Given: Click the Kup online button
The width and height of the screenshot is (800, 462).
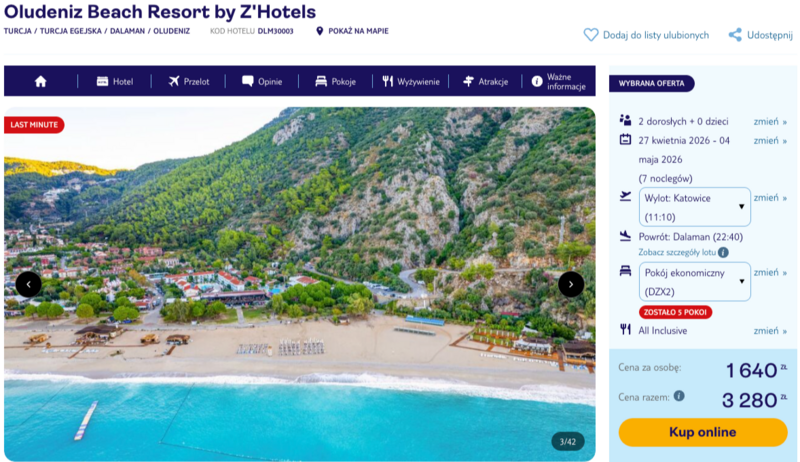Looking at the screenshot, I should pyautogui.click(x=702, y=432).
